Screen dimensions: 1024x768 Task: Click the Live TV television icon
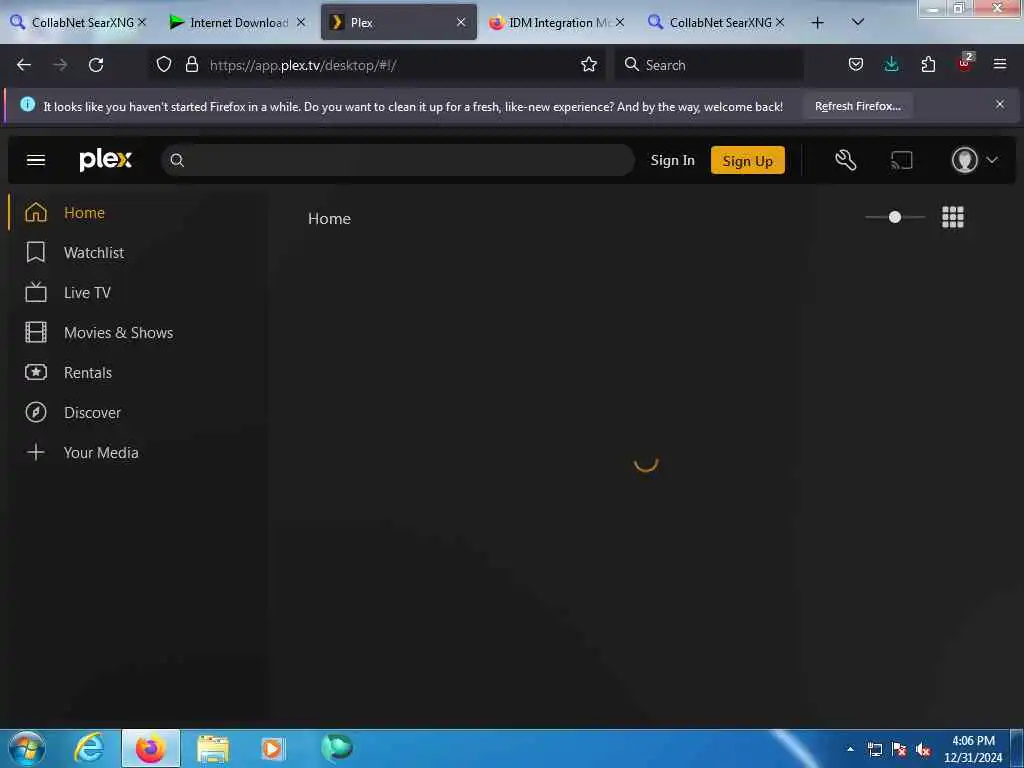tap(36, 292)
